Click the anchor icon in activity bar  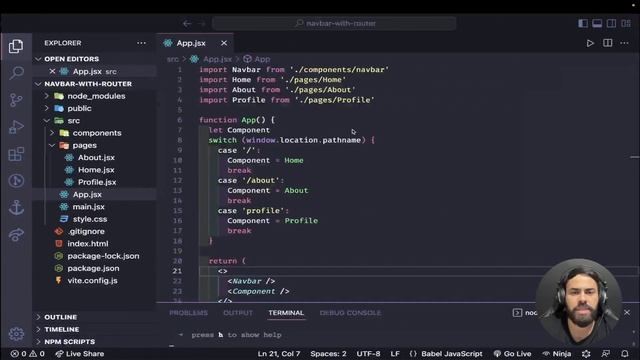[16, 207]
